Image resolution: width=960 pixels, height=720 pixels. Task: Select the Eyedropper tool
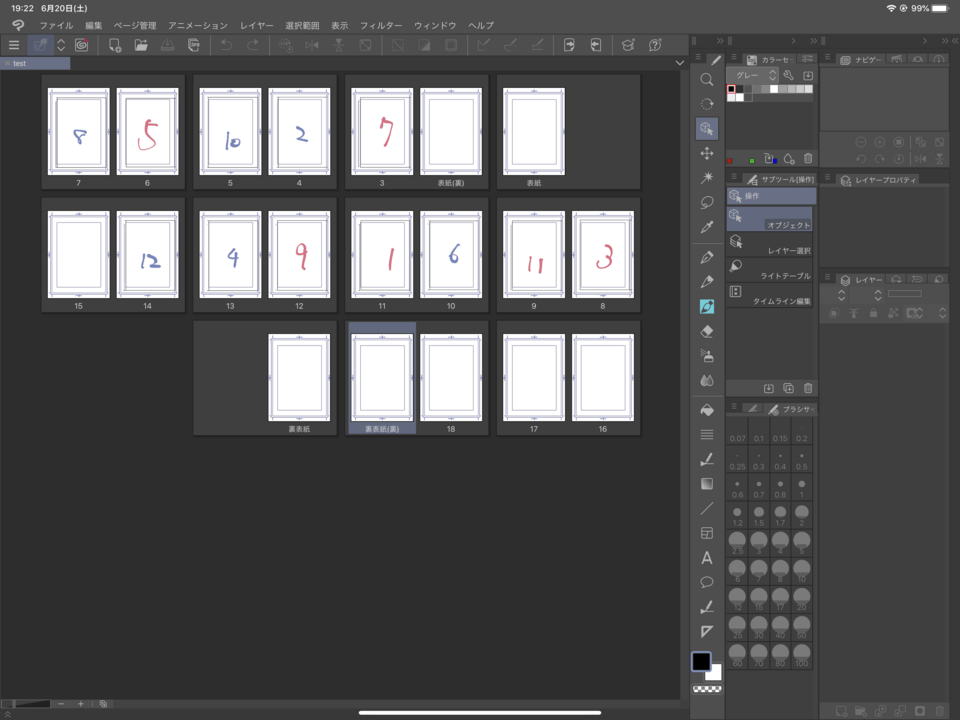tap(707, 227)
